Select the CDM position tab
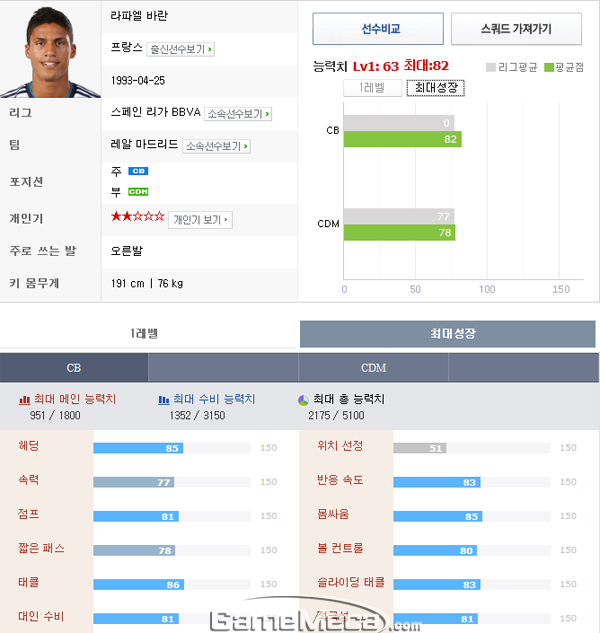 (x=373, y=368)
